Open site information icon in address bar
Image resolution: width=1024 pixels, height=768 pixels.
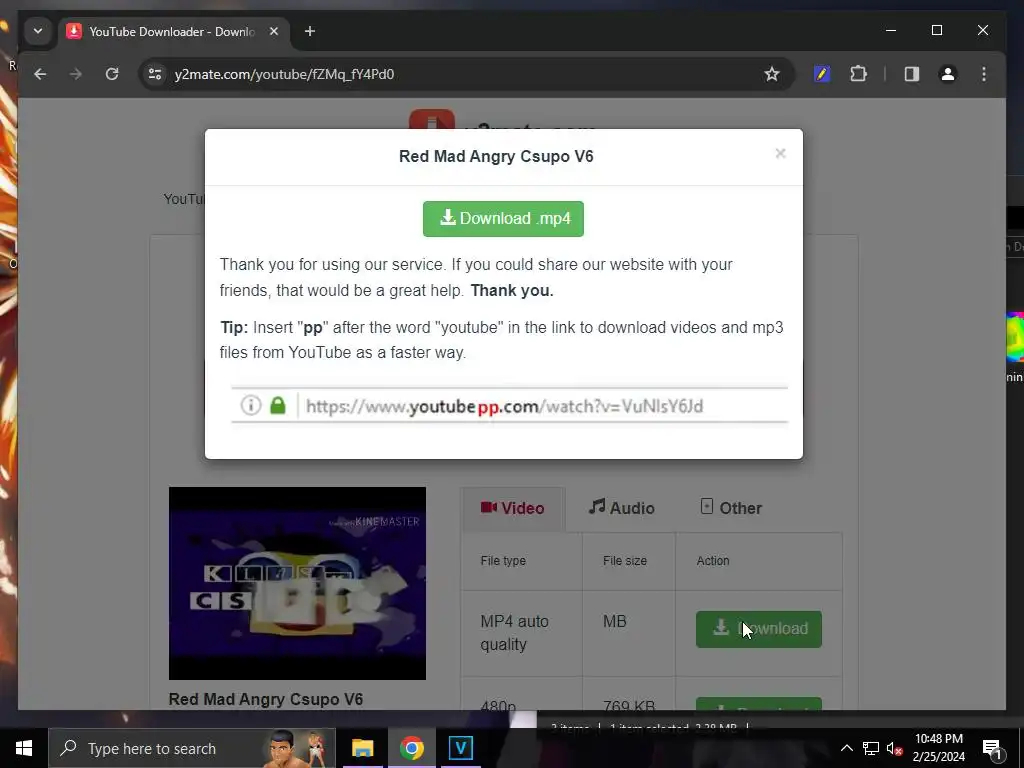pyautogui.click(x=155, y=74)
